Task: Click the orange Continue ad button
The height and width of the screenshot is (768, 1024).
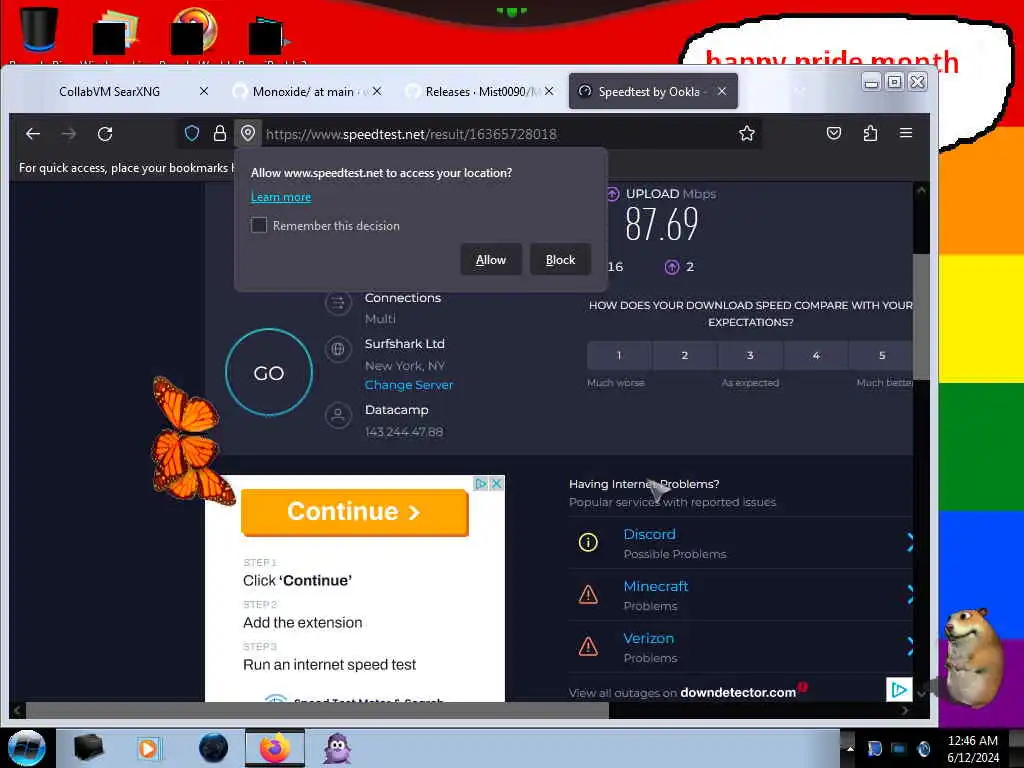Action: tap(355, 512)
